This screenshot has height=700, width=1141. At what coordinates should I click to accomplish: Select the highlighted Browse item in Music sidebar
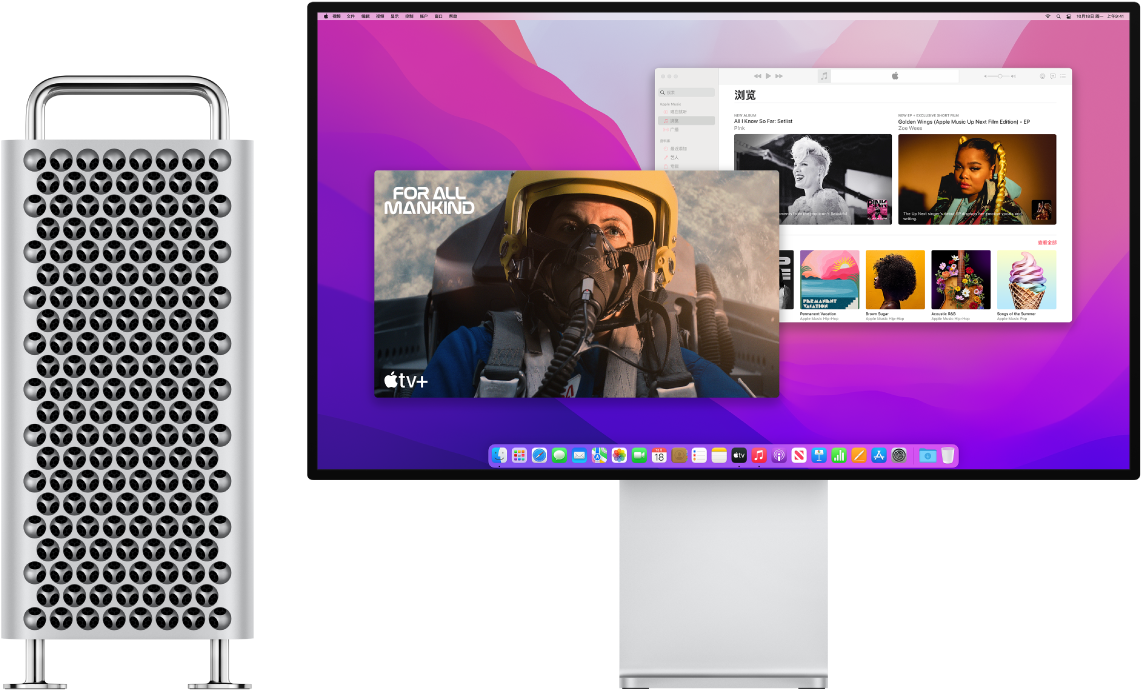point(686,121)
